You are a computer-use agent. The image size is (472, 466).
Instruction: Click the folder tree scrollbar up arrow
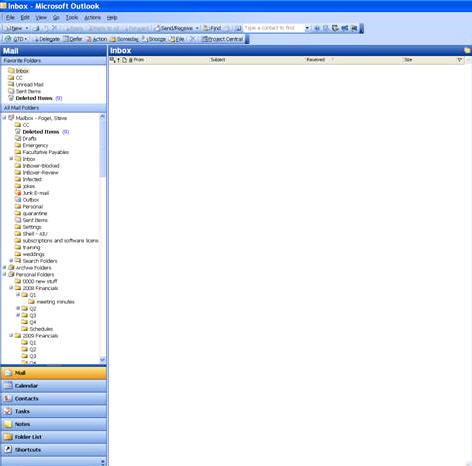(x=102, y=117)
